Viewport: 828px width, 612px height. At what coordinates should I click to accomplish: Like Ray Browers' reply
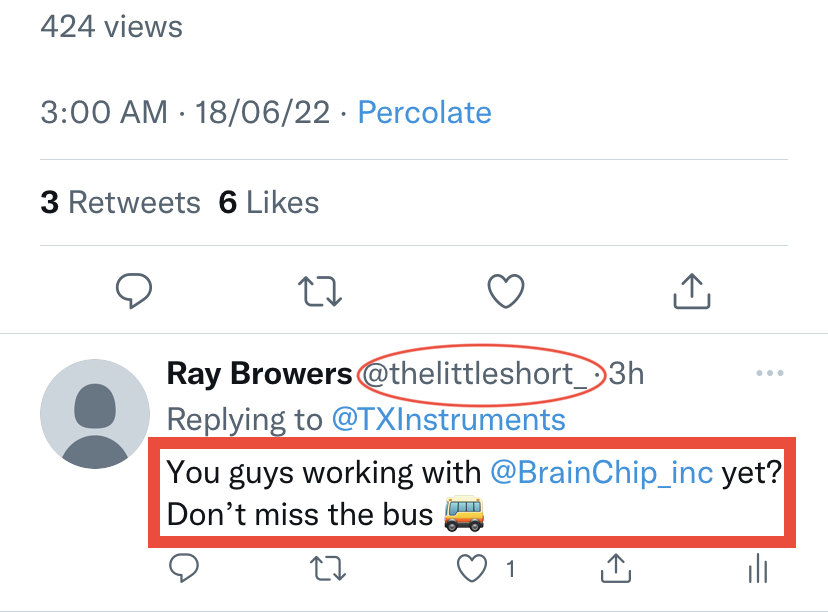click(471, 570)
